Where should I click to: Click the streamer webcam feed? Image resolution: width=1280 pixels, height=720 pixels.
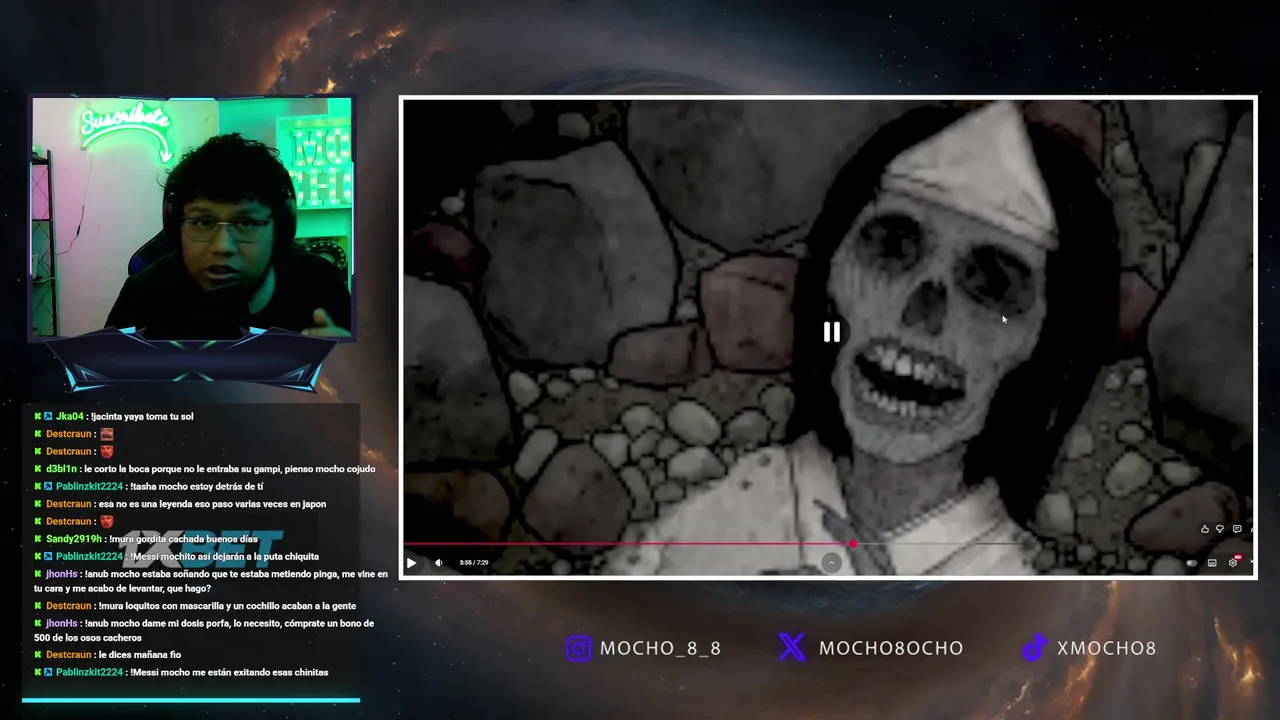point(192,217)
